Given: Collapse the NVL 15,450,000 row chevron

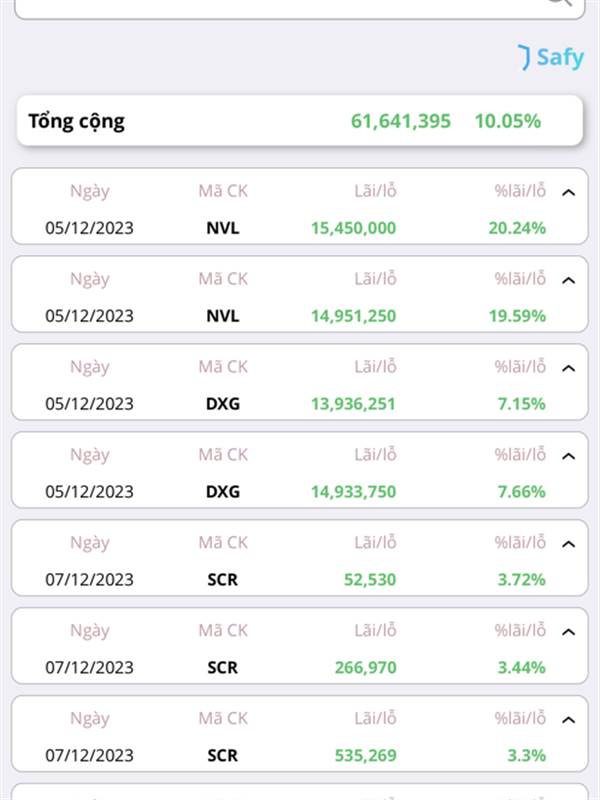Looking at the screenshot, I should 568,192.
